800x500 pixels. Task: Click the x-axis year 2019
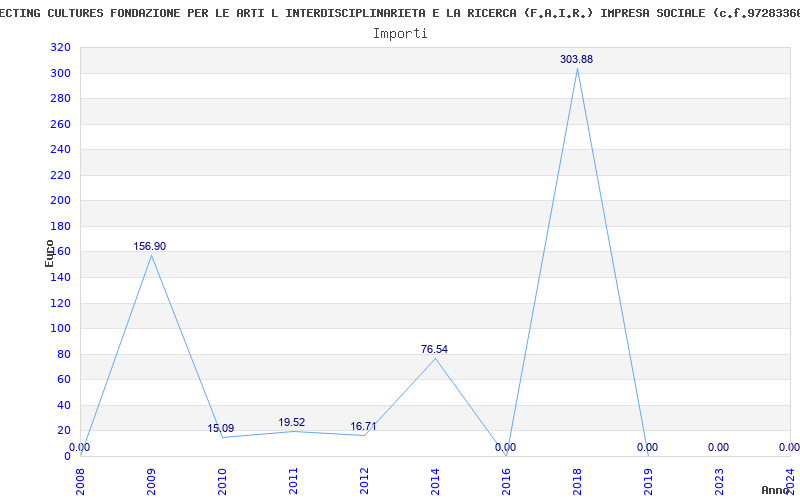point(648,482)
